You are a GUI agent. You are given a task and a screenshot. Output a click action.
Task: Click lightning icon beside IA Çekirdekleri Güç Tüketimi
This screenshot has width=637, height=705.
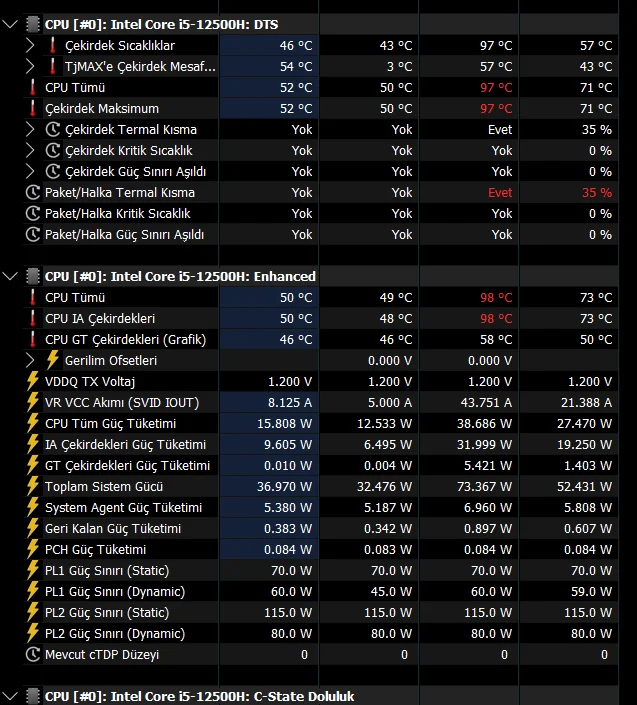coord(32,444)
